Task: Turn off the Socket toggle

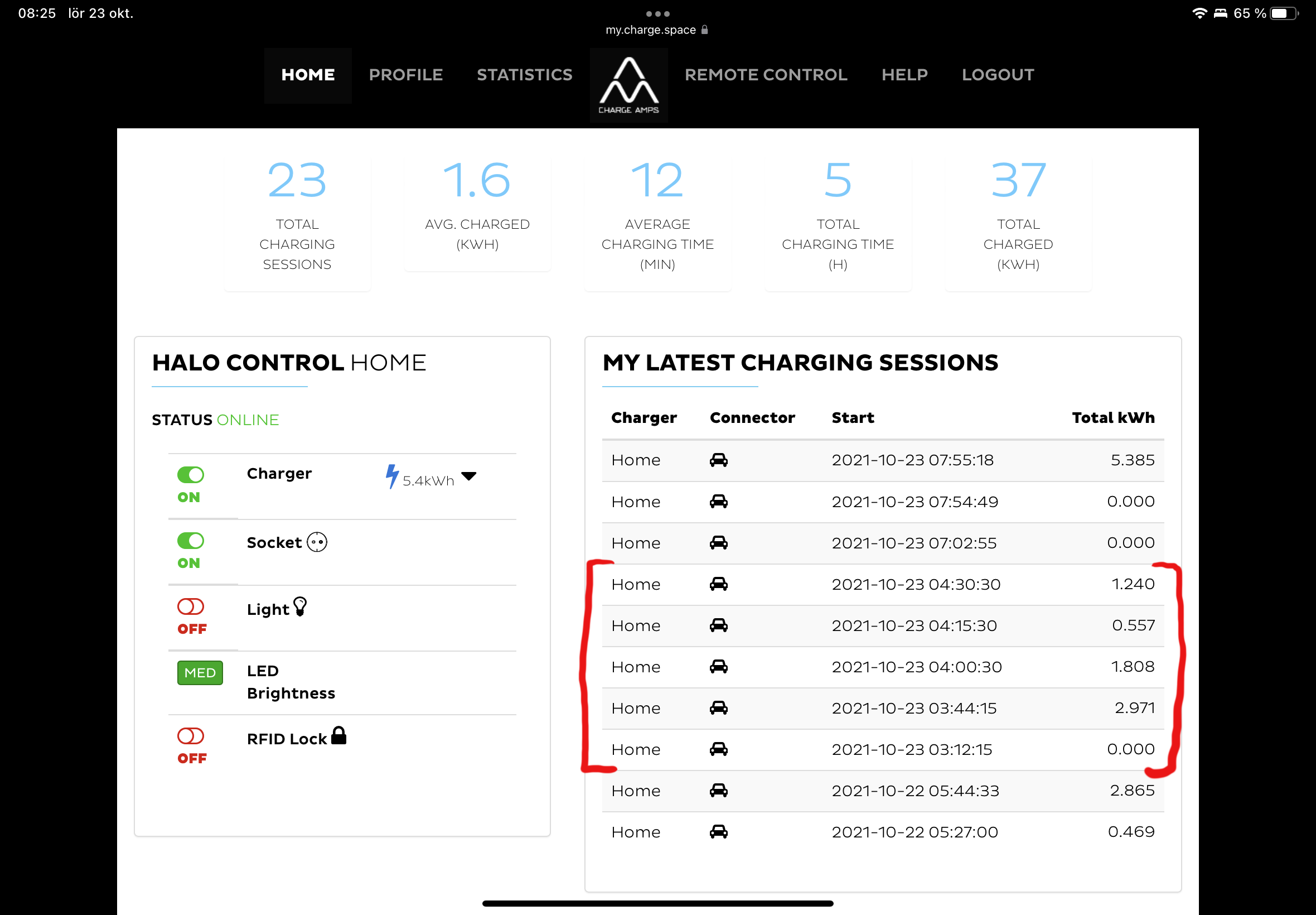Action: (190, 541)
